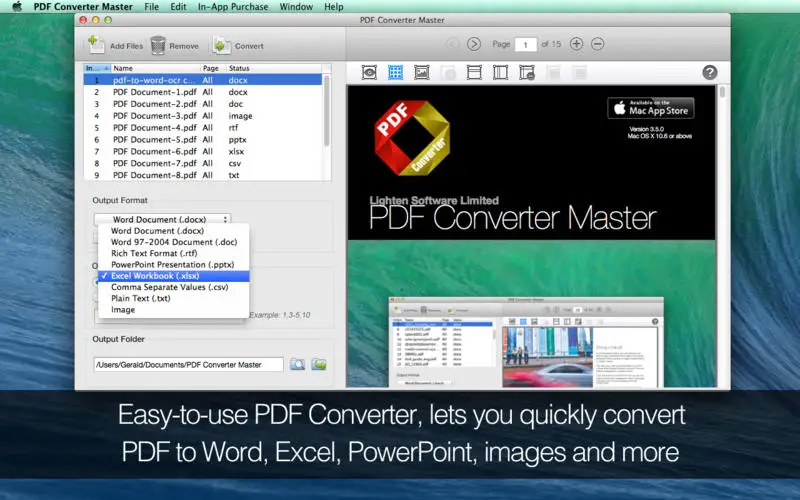Viewport: 800px width, 500px height.
Task: Choose Comma Separate Values (.csv)
Action: [x=173, y=287]
